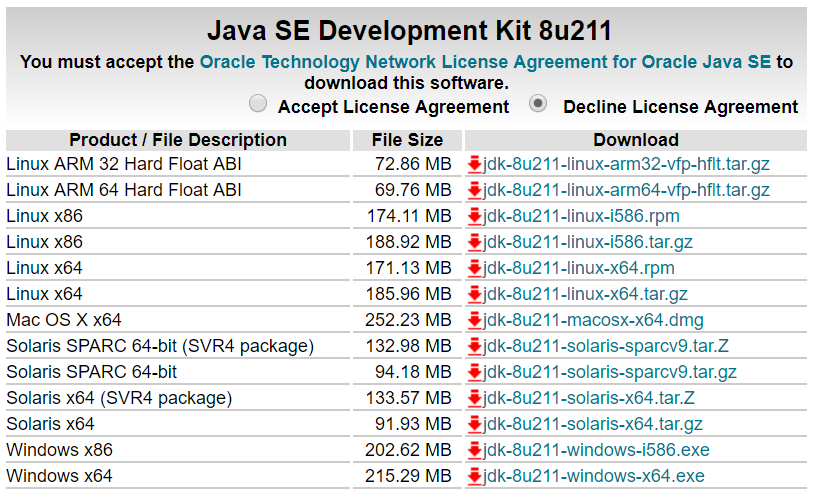Screen dimensions: 826x504
Task: Click the red download arrow for solaris-sparcv9.tar.gz
Action: click(x=475, y=372)
